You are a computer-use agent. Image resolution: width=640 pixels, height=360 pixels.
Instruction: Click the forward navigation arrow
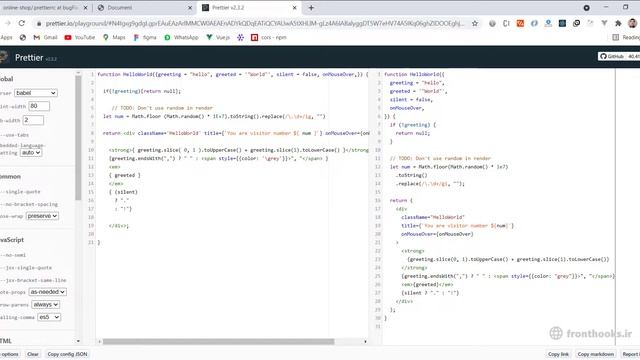(7, 23)
